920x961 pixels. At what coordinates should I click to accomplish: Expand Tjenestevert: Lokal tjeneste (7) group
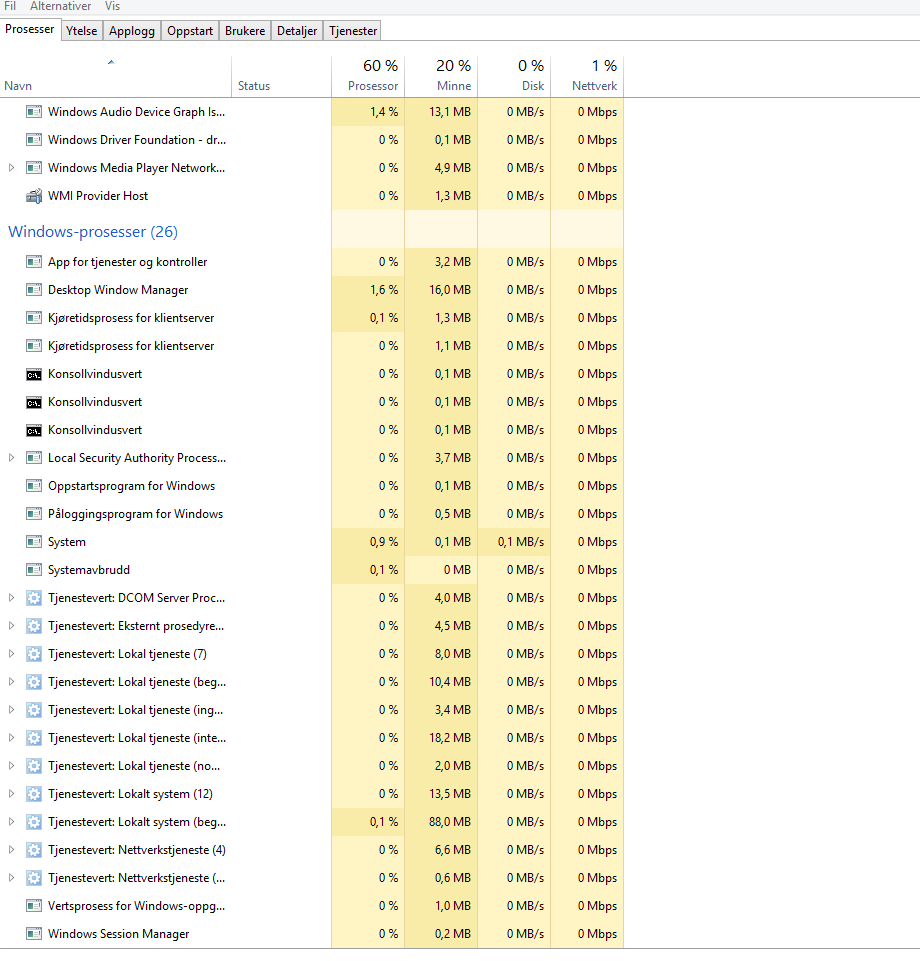[11, 654]
